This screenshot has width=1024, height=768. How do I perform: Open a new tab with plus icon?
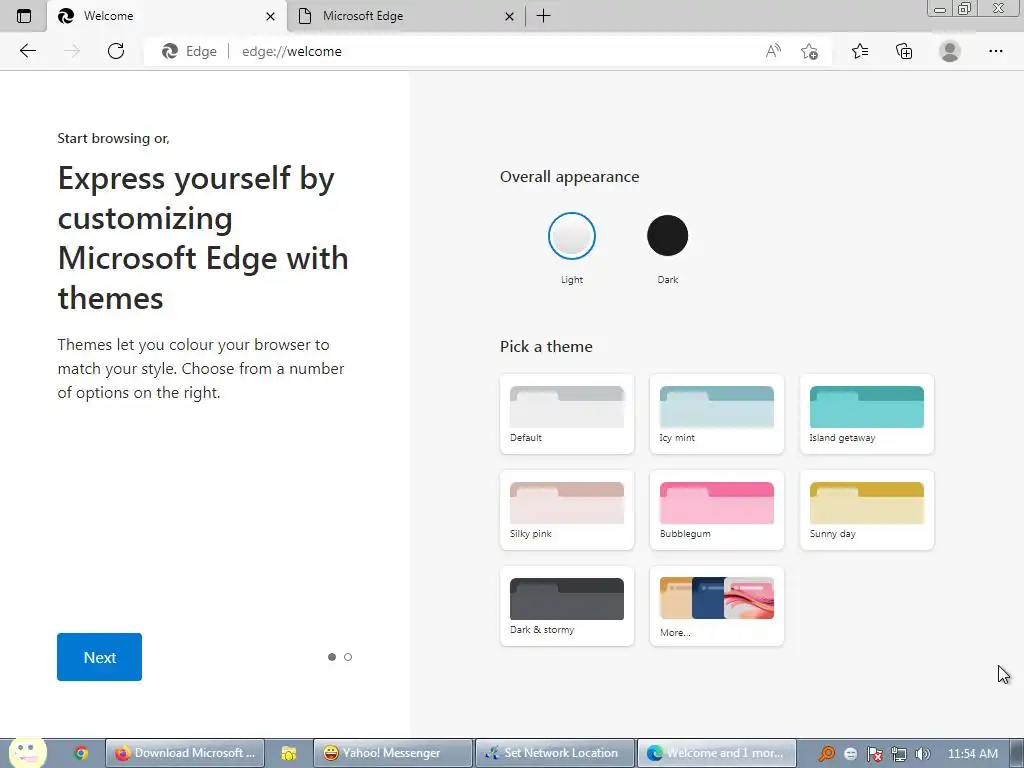543,16
